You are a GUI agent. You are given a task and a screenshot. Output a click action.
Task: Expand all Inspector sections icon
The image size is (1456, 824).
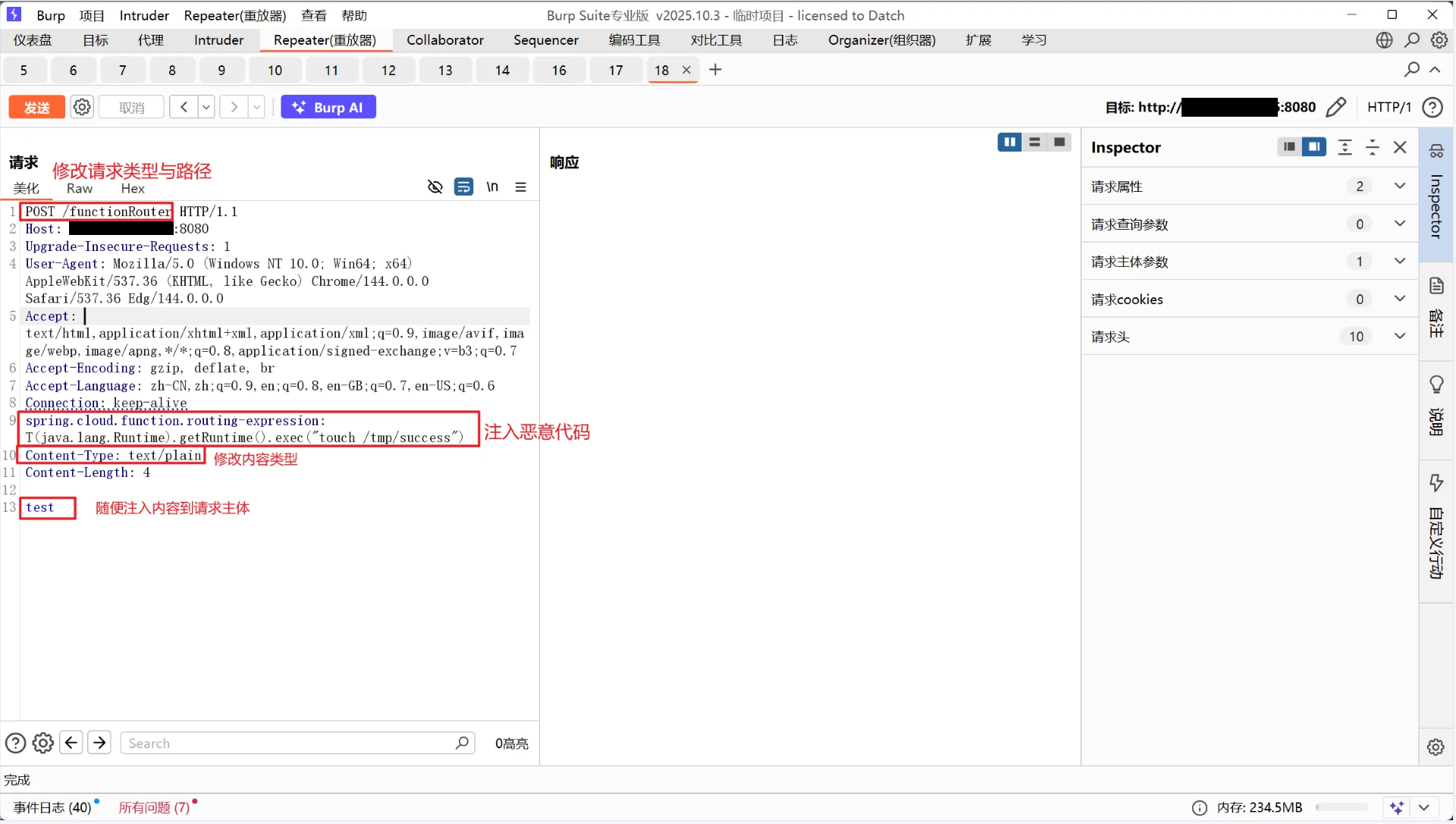[x=1345, y=147]
